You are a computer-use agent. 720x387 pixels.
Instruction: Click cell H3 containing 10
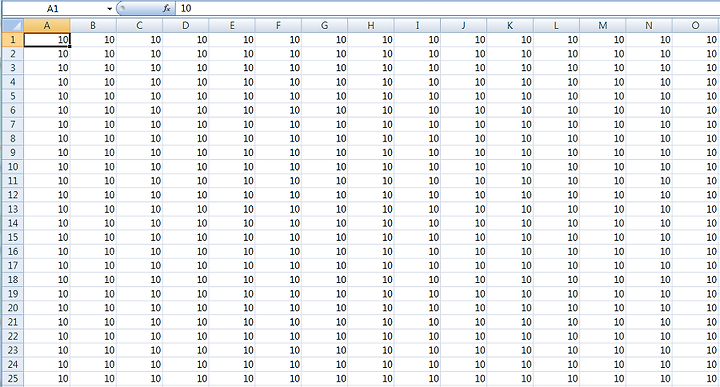tap(371, 68)
